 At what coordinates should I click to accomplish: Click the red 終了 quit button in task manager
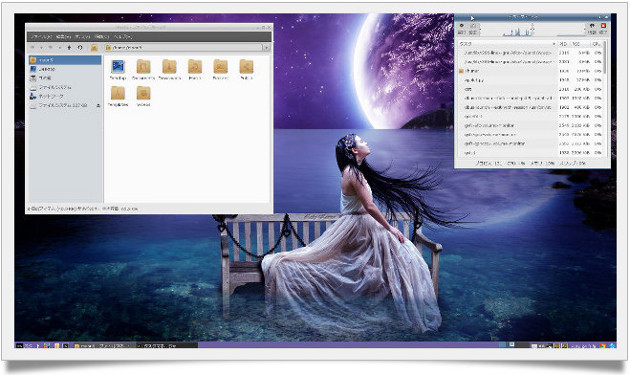click(x=603, y=29)
